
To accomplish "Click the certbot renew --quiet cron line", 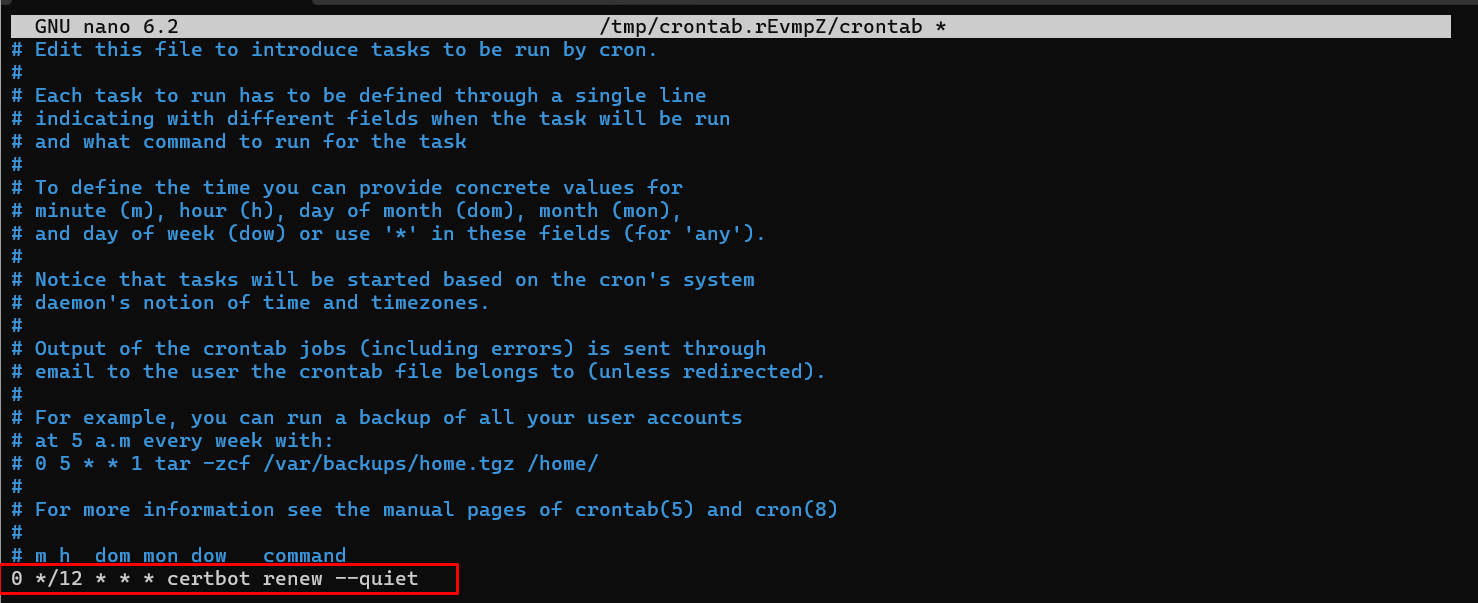I will tap(215, 579).
